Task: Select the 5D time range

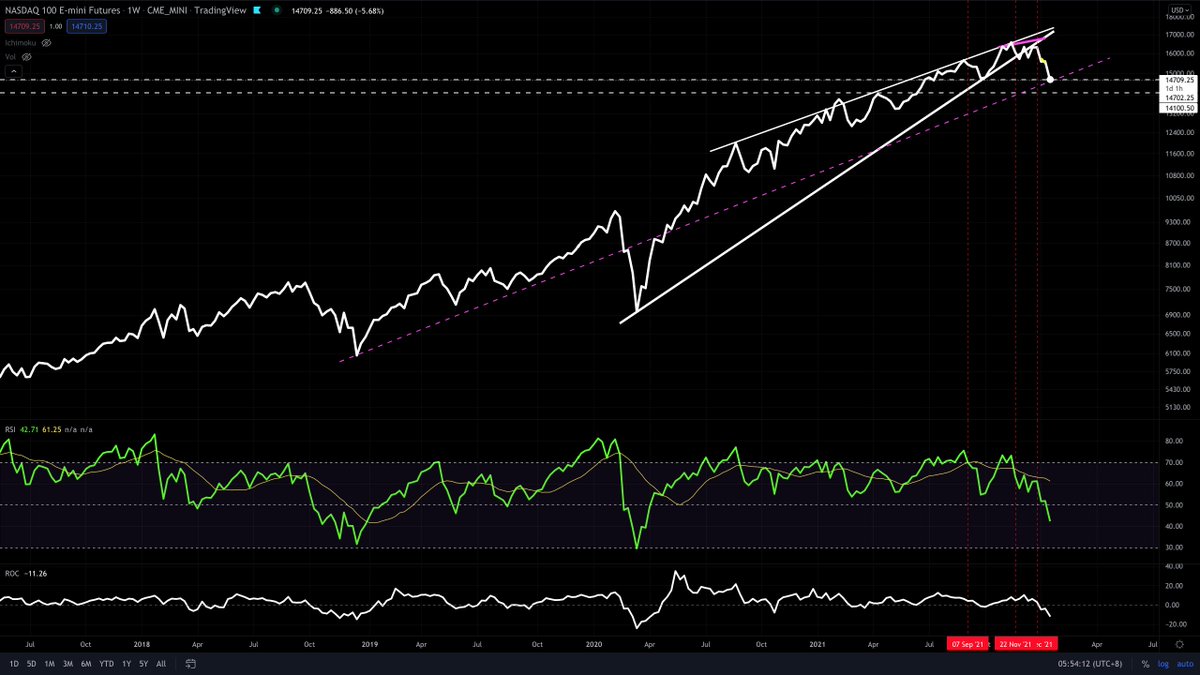Action: (x=31, y=664)
